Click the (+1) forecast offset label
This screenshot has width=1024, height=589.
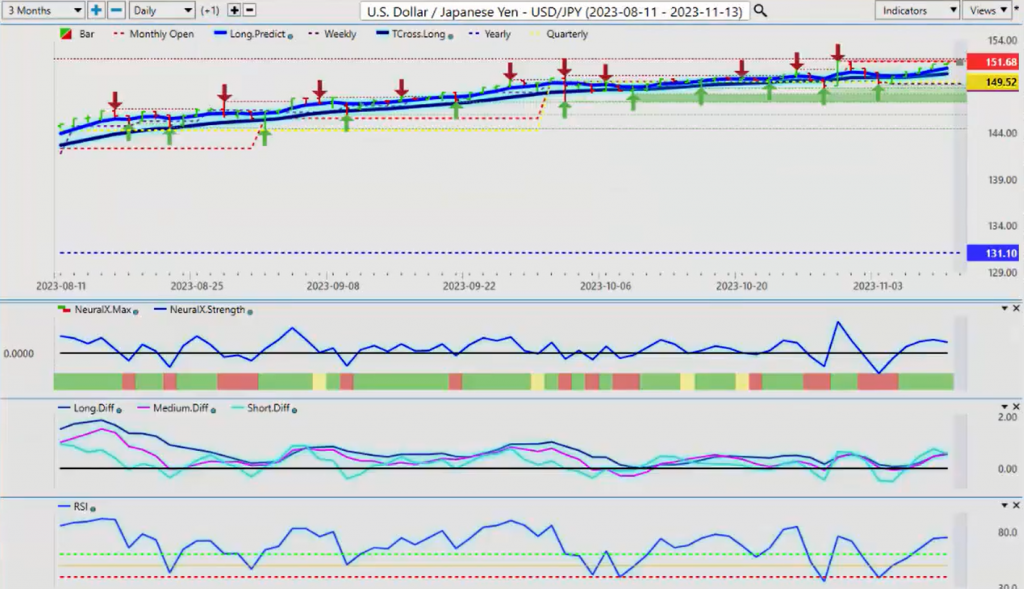pos(210,10)
